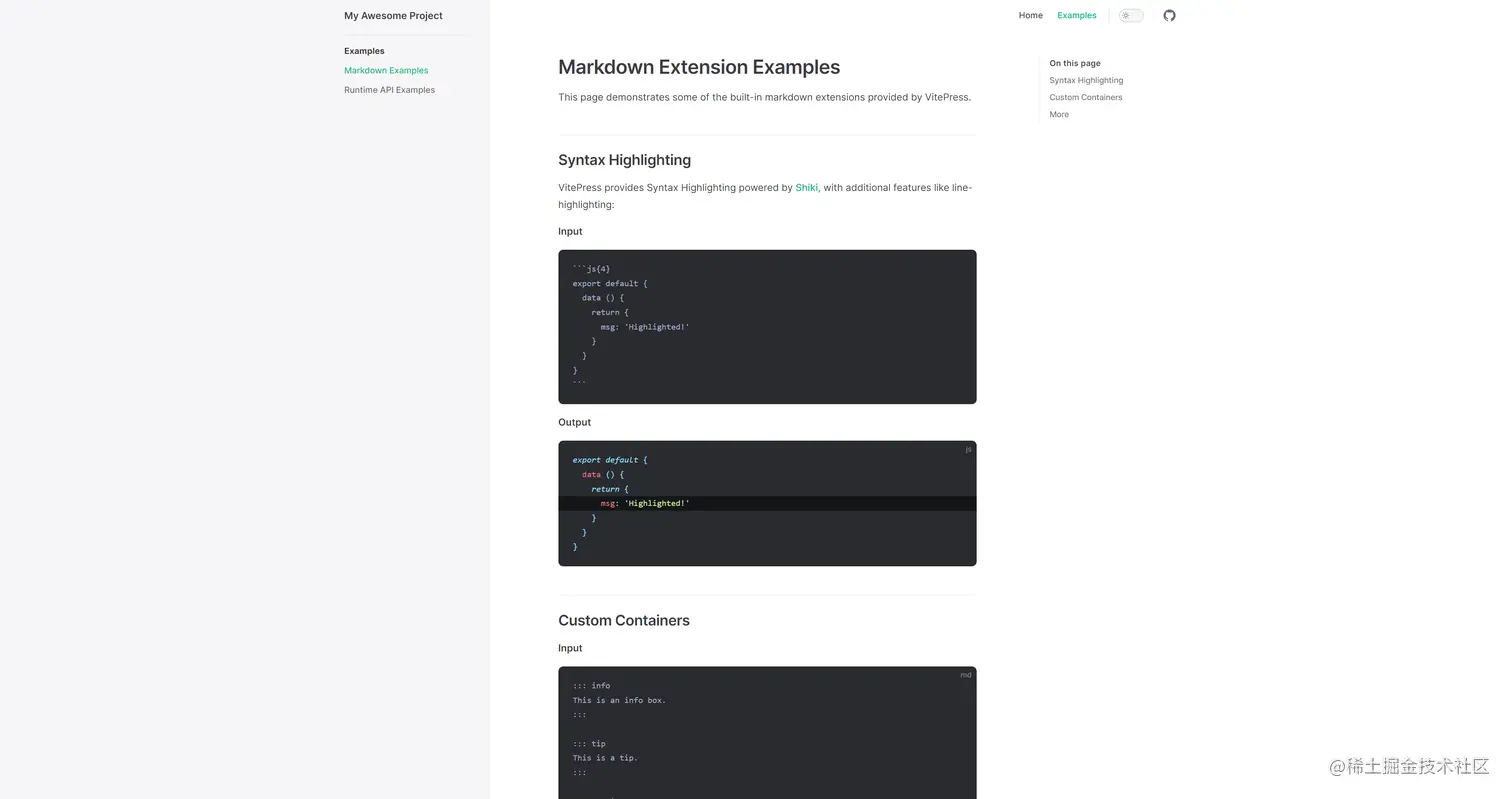Go to Home in navbar
Image resolution: width=1512 pixels, height=799 pixels.
click(1030, 15)
